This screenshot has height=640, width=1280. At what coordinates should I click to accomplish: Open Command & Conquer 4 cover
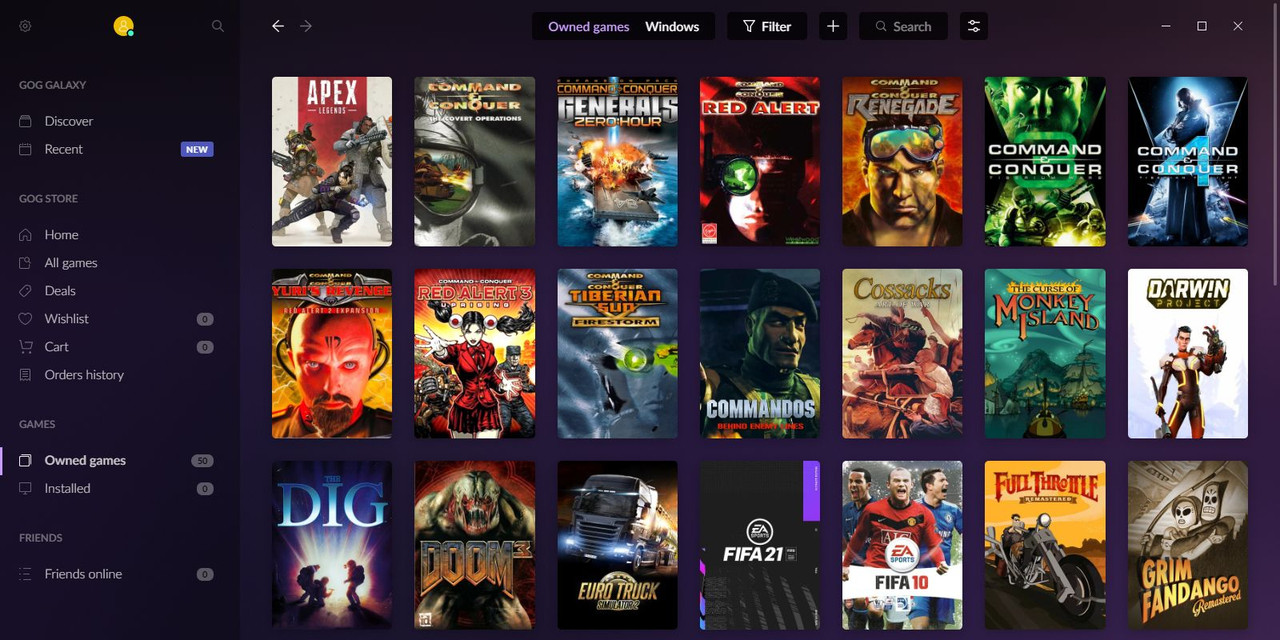click(x=1188, y=161)
